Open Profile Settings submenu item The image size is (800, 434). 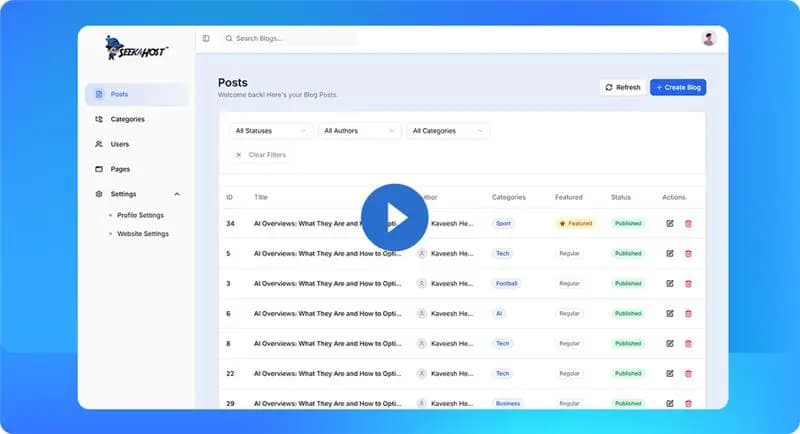[140, 215]
